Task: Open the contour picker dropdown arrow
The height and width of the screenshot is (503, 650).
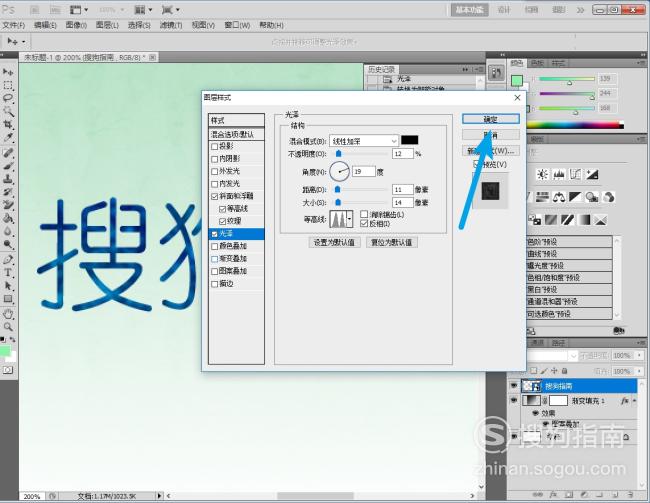Action: (350, 219)
